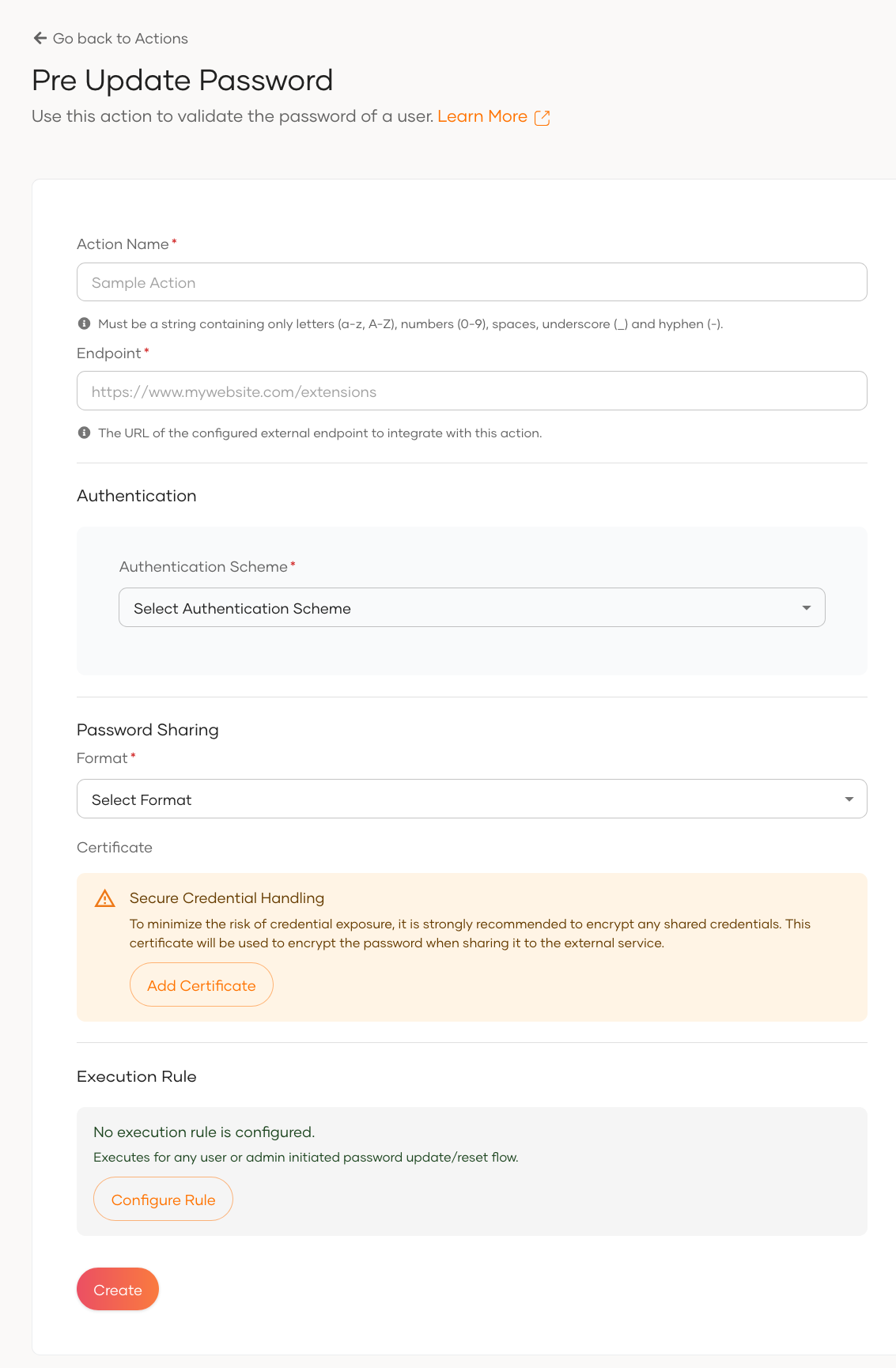Focus the Sample Action name input field
Viewport: 896px width, 1368px height.
coord(472,282)
